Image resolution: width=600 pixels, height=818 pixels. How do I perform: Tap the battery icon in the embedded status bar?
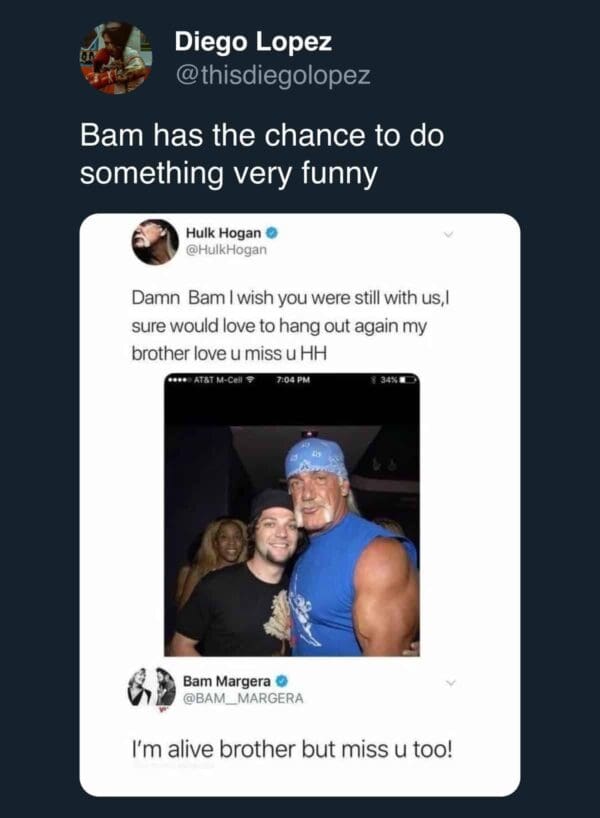(407, 380)
